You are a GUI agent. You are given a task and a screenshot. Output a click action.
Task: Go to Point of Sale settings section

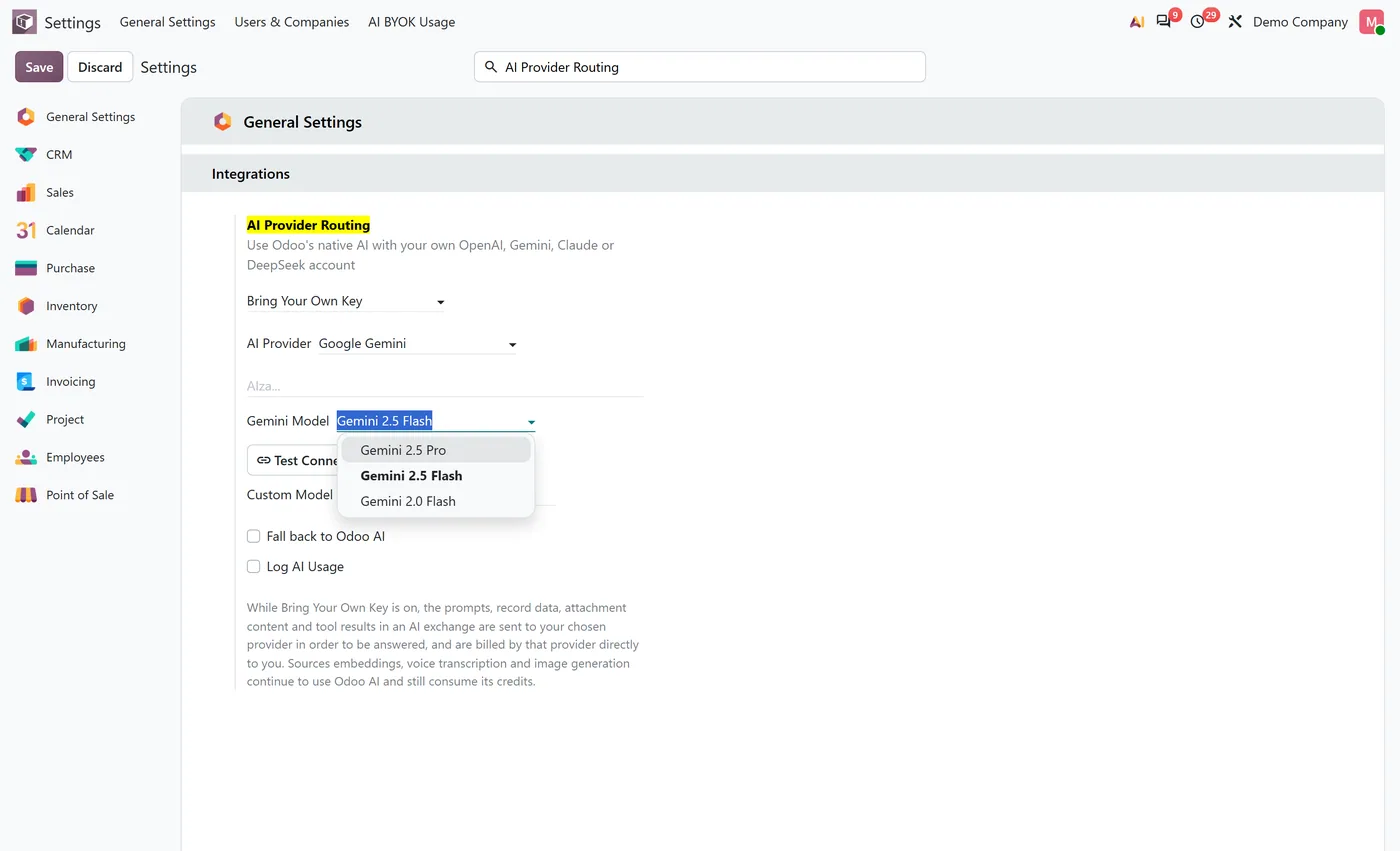pos(80,495)
